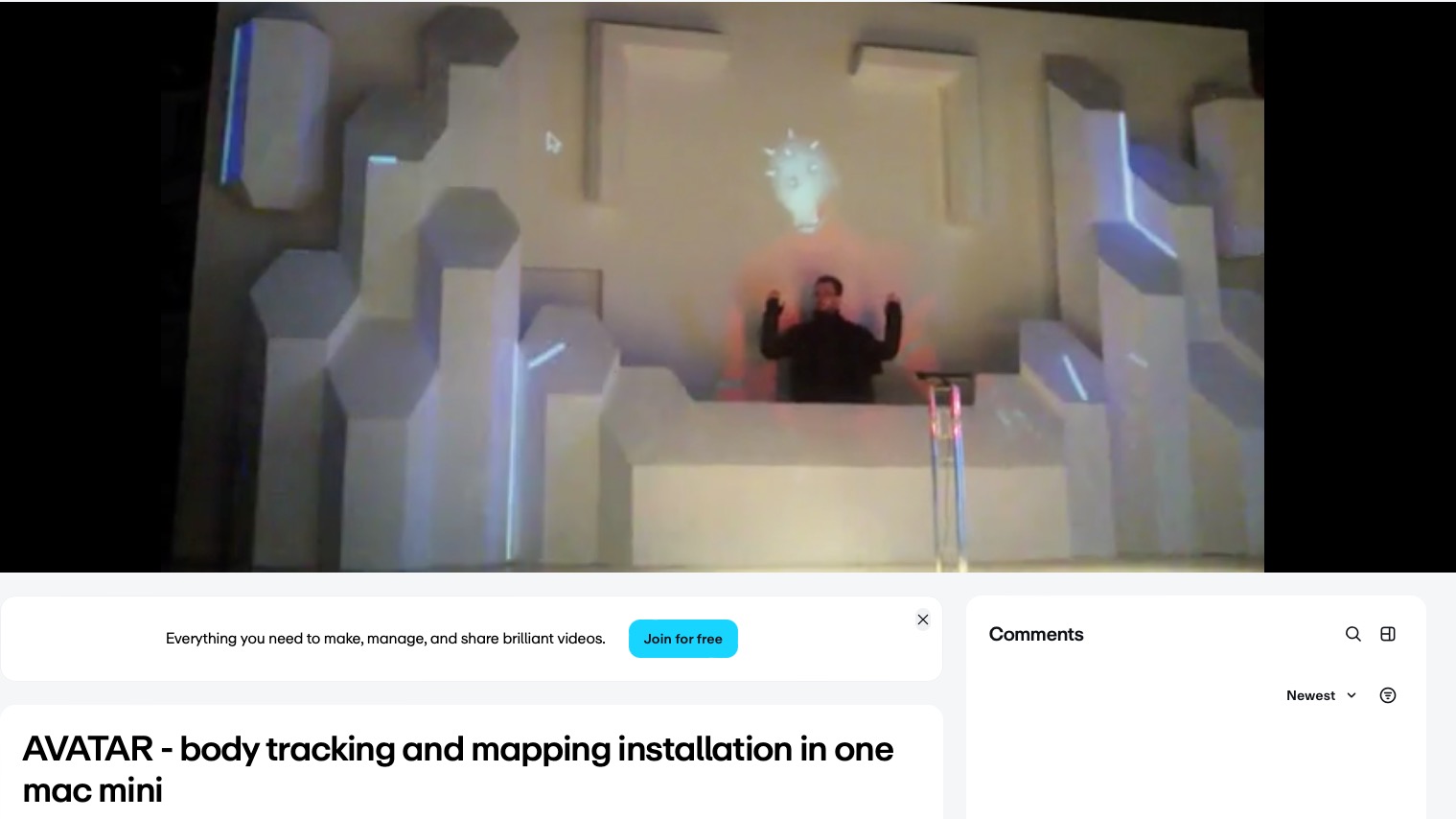This screenshot has width=1456, height=819.
Task: Click the black letterbox area right of video
Action: tap(1359, 288)
